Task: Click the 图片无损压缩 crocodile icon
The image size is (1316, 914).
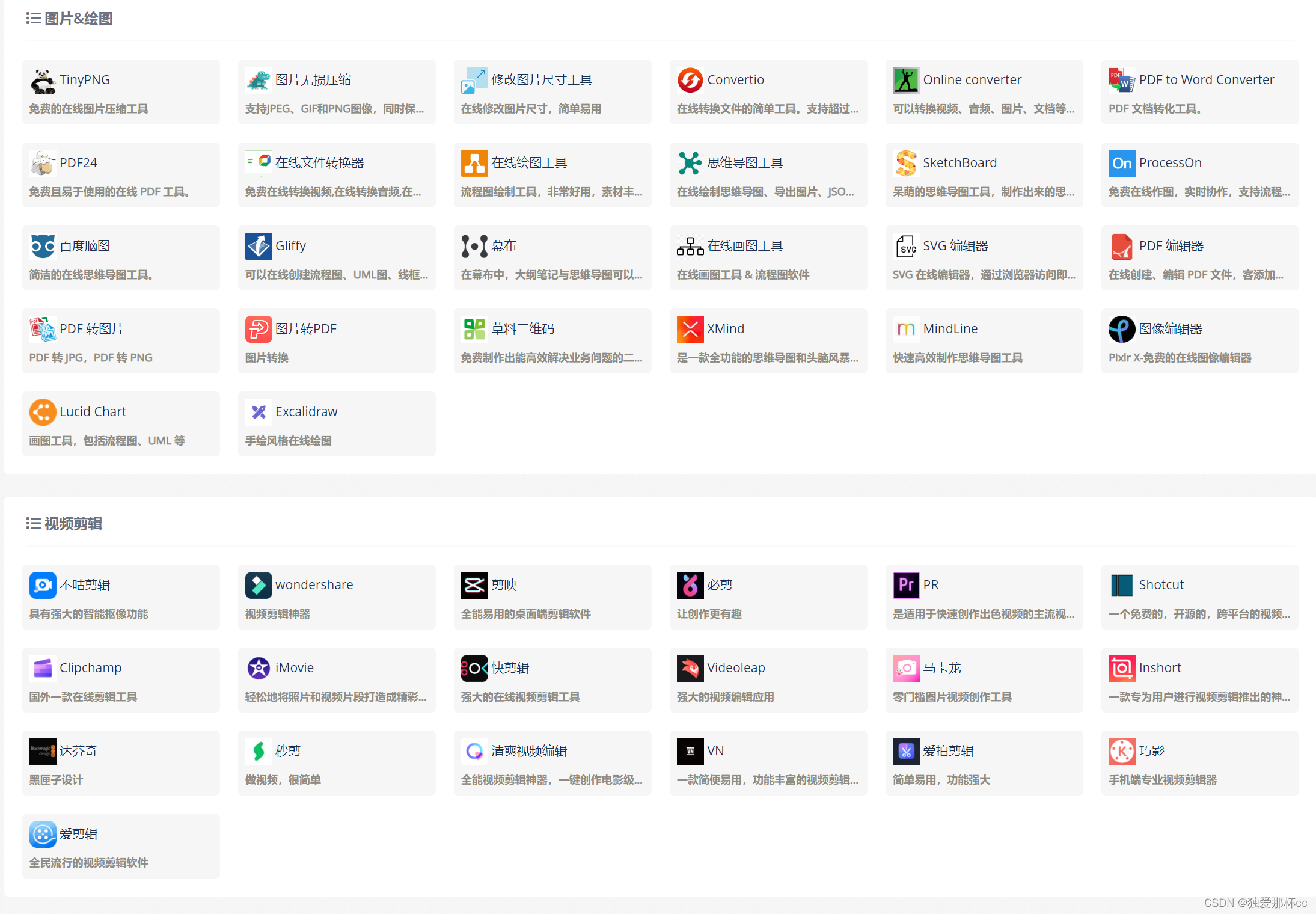Action: click(x=259, y=80)
